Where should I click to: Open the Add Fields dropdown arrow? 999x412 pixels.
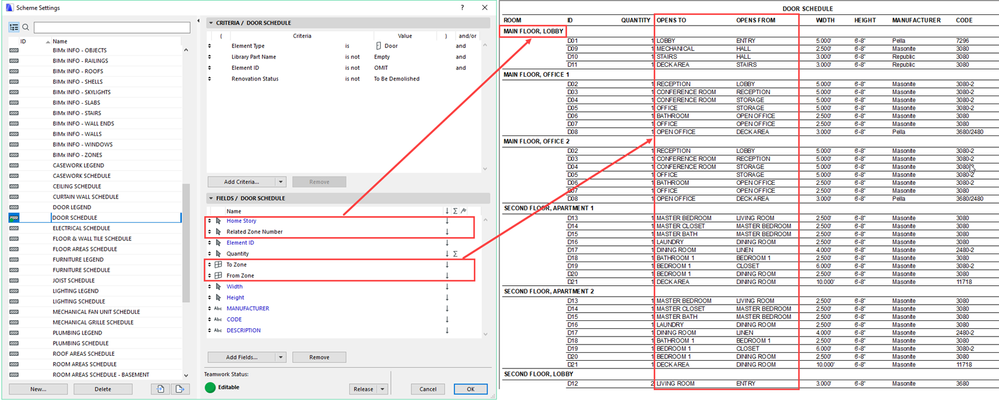coord(280,357)
